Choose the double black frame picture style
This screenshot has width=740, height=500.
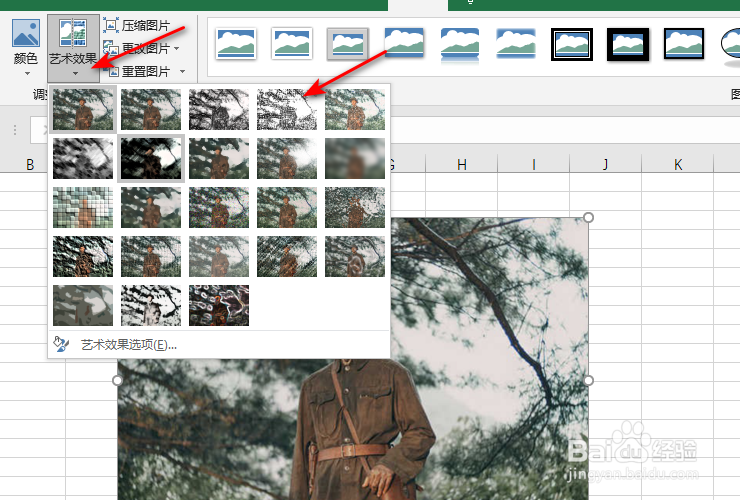(572, 44)
